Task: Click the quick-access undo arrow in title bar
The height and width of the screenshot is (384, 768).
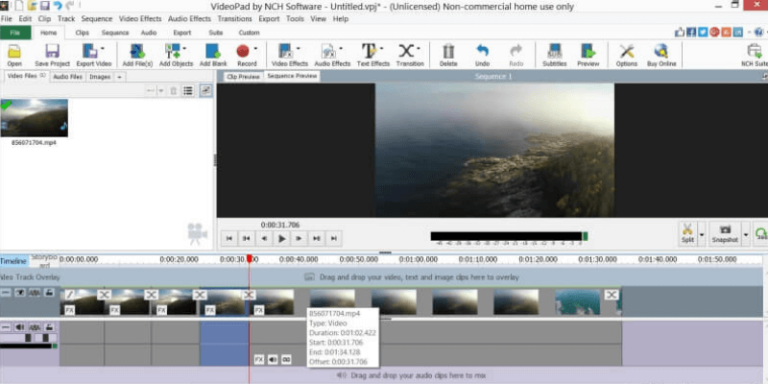Action: 58,6
